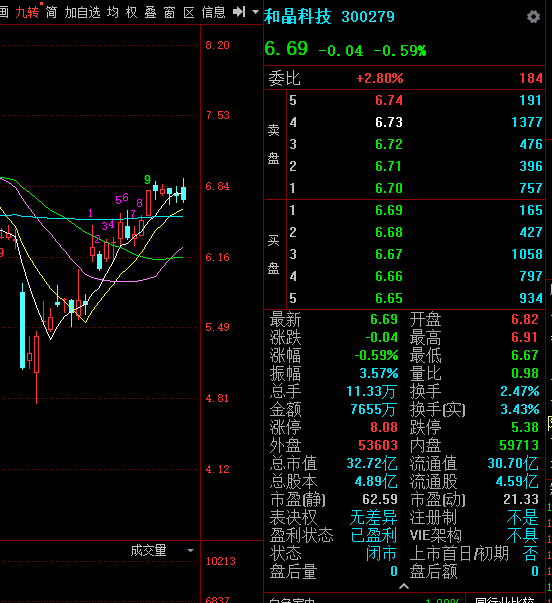Toggle the 九转 indicator
Screen dimensions: 552x603
point(27,12)
